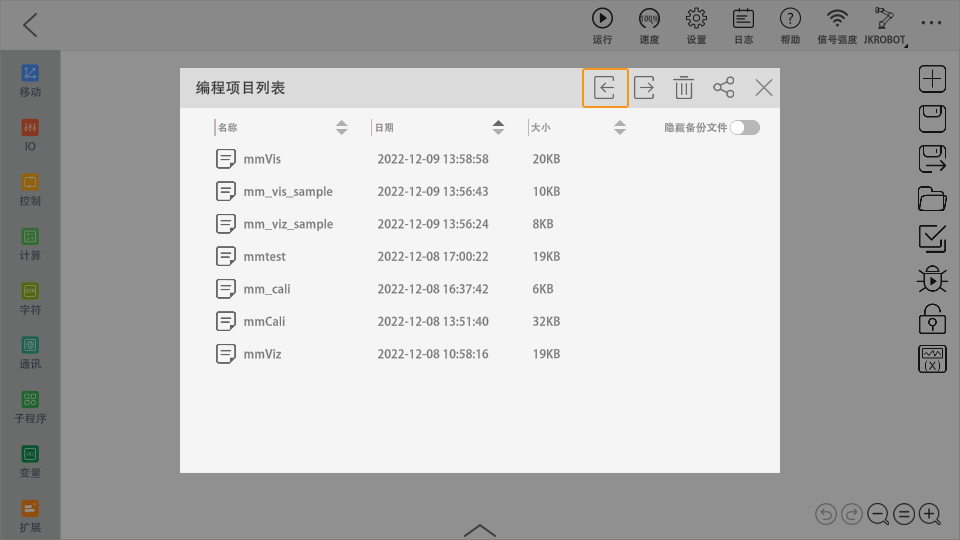Open 帮助 help
Image resolution: width=960 pixels, height=540 pixels.
tap(790, 26)
